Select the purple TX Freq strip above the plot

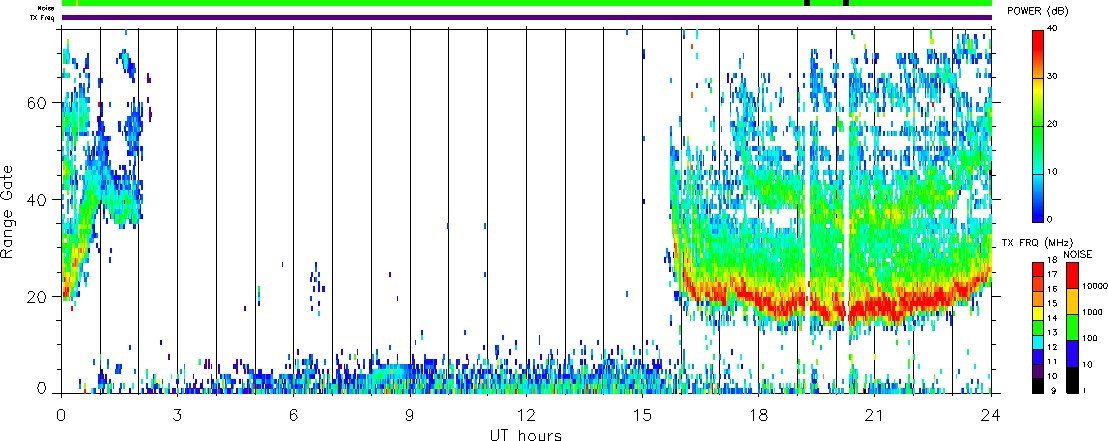526,17
